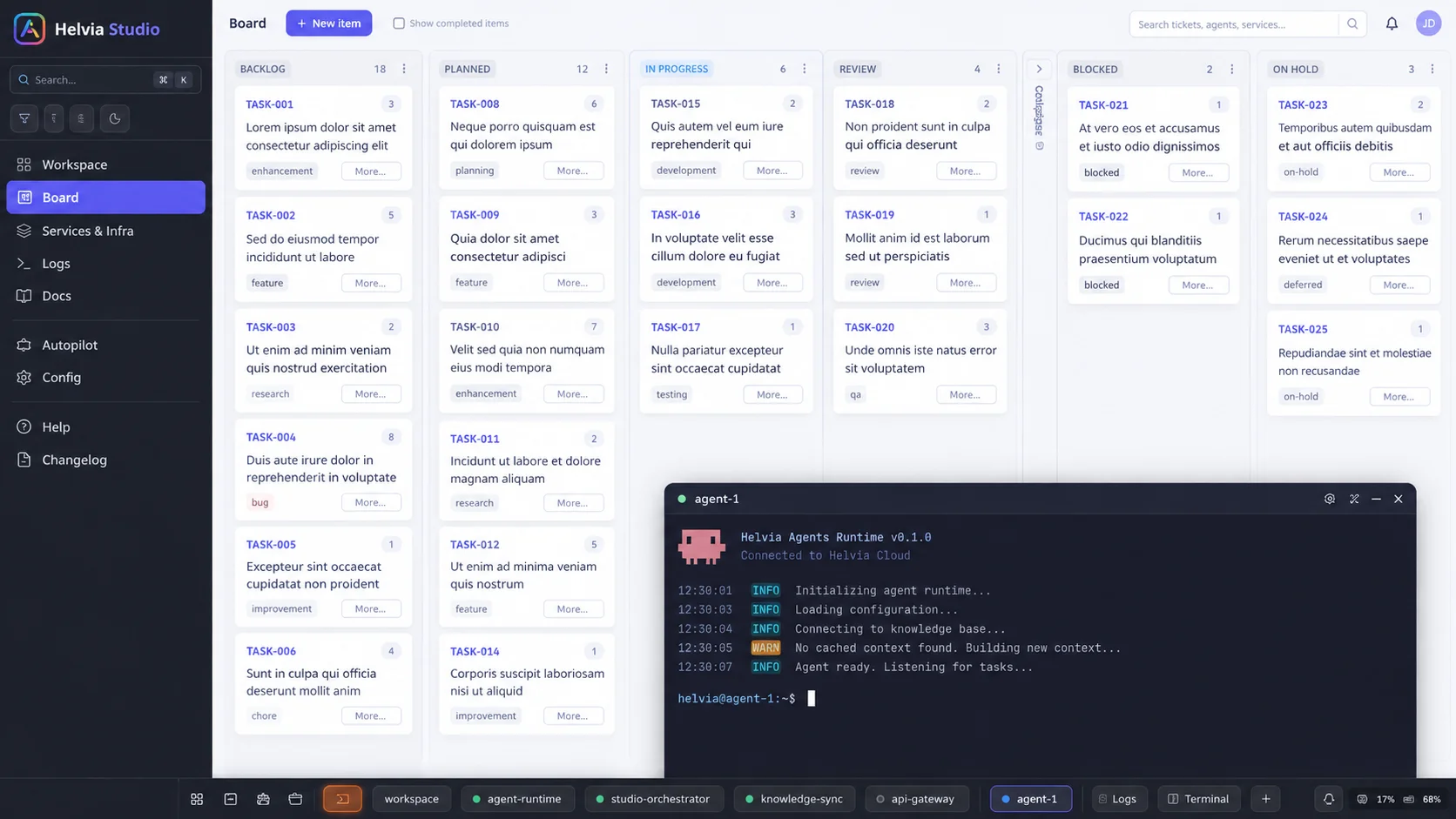Click the bug tag on TASK-004
Viewport: 1456px width, 819px height.
pos(260,502)
